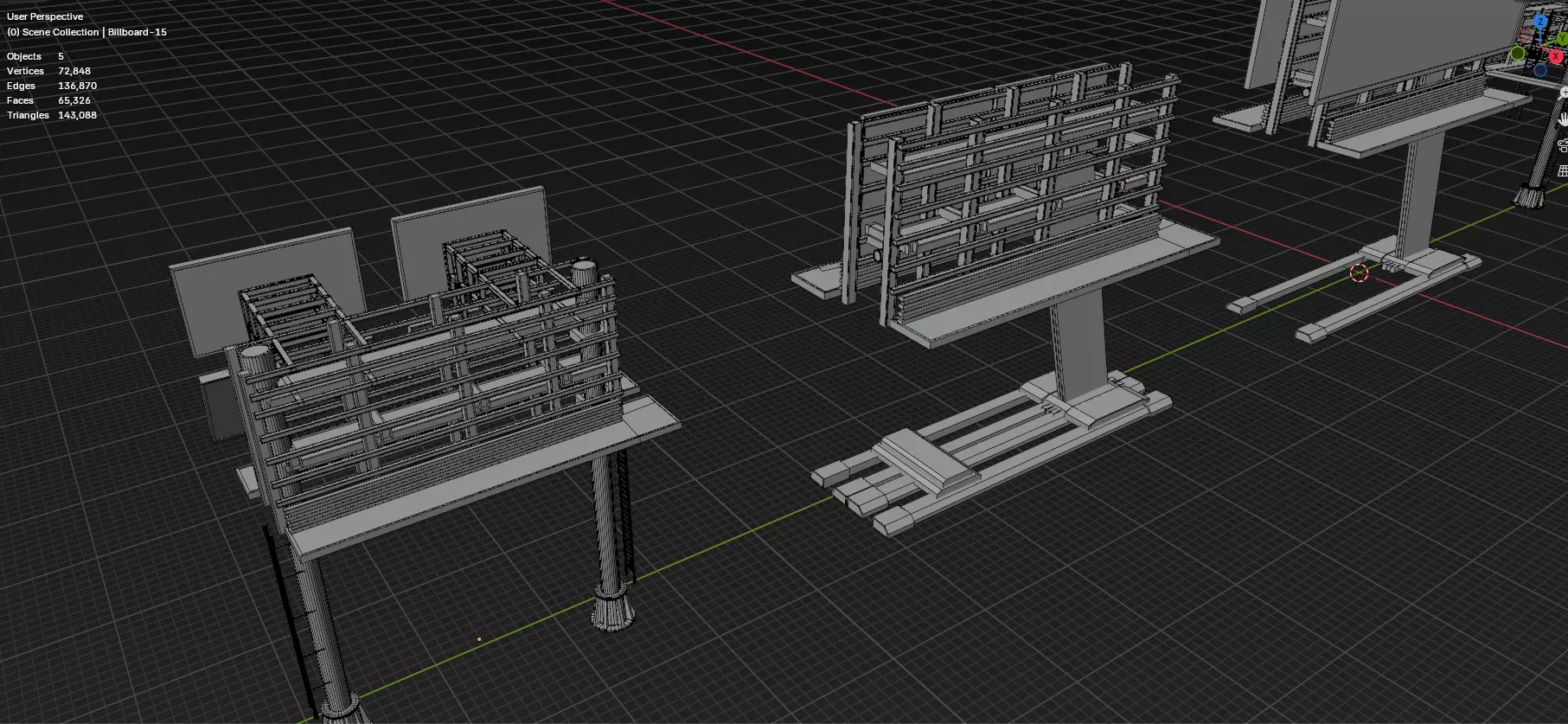Click the orange object origin dot
This screenshot has width=1568, height=724.
(x=479, y=639)
